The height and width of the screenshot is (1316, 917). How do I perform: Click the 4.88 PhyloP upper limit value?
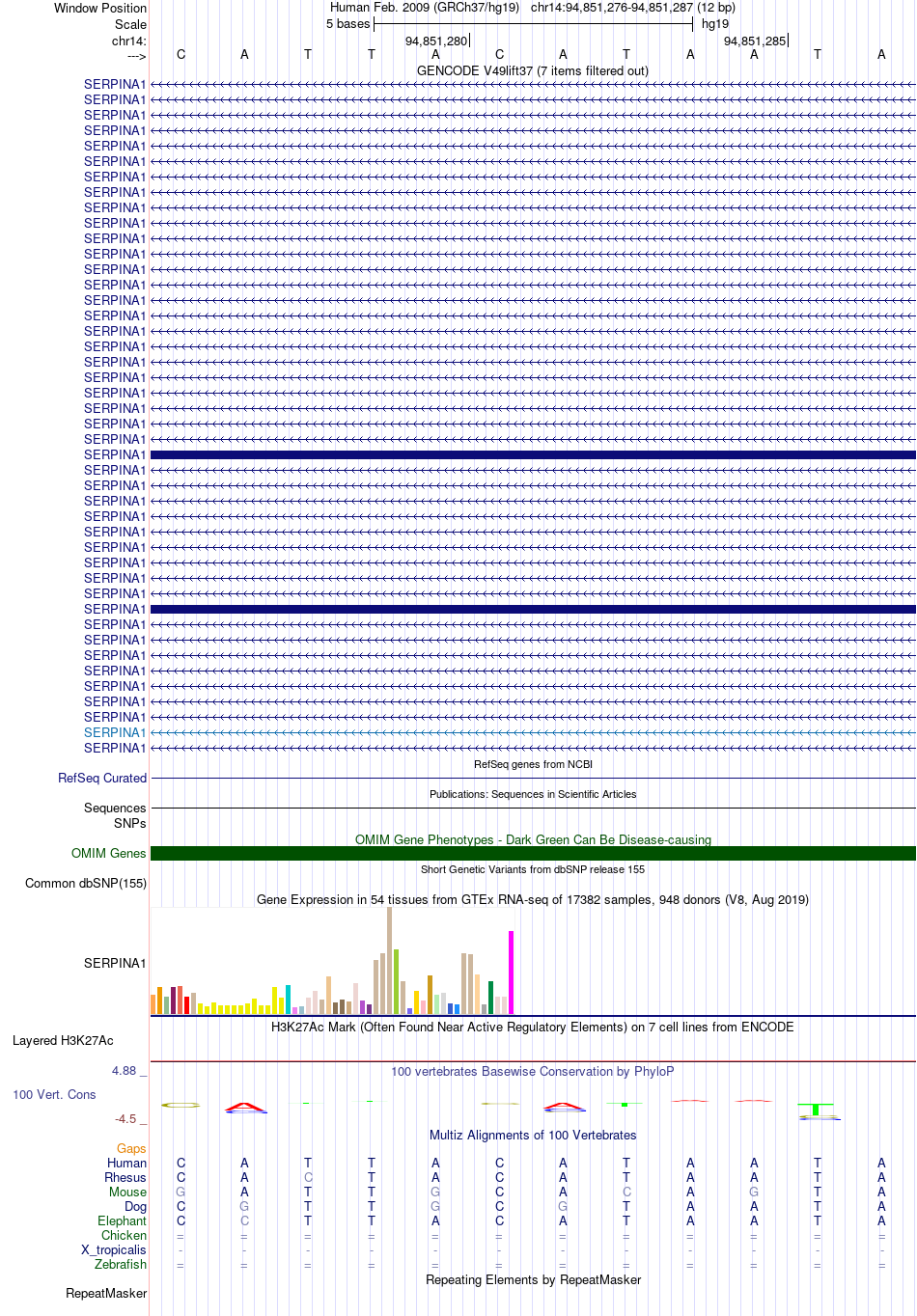pyautogui.click(x=124, y=1071)
